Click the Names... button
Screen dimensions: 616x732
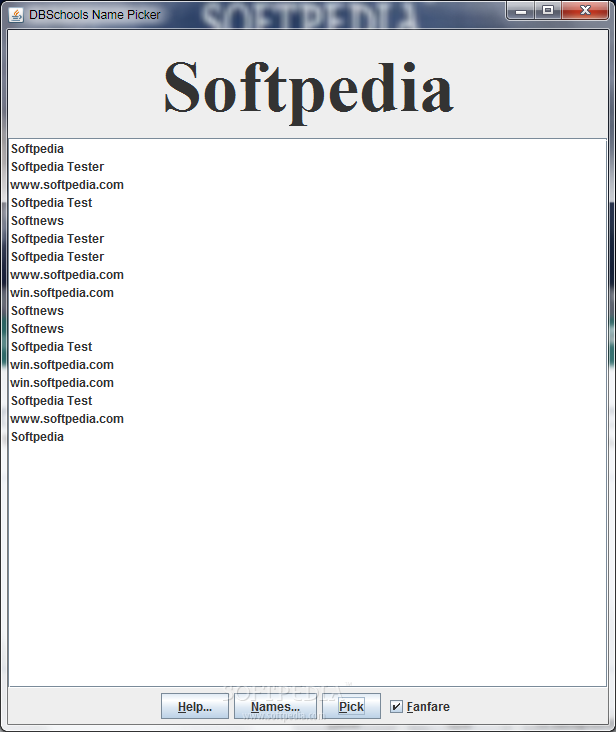pos(275,706)
